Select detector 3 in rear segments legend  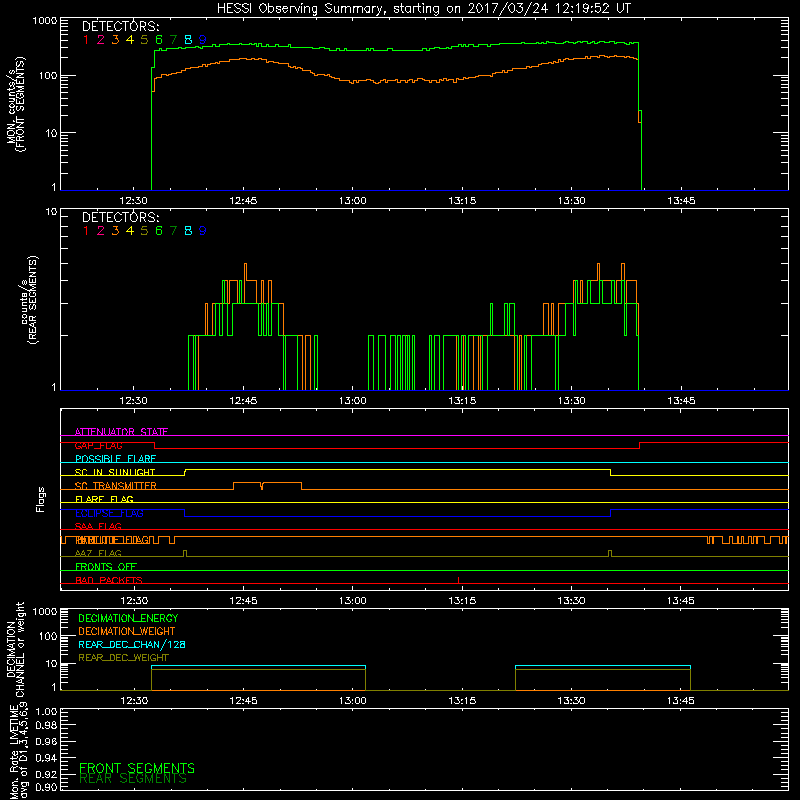115,231
